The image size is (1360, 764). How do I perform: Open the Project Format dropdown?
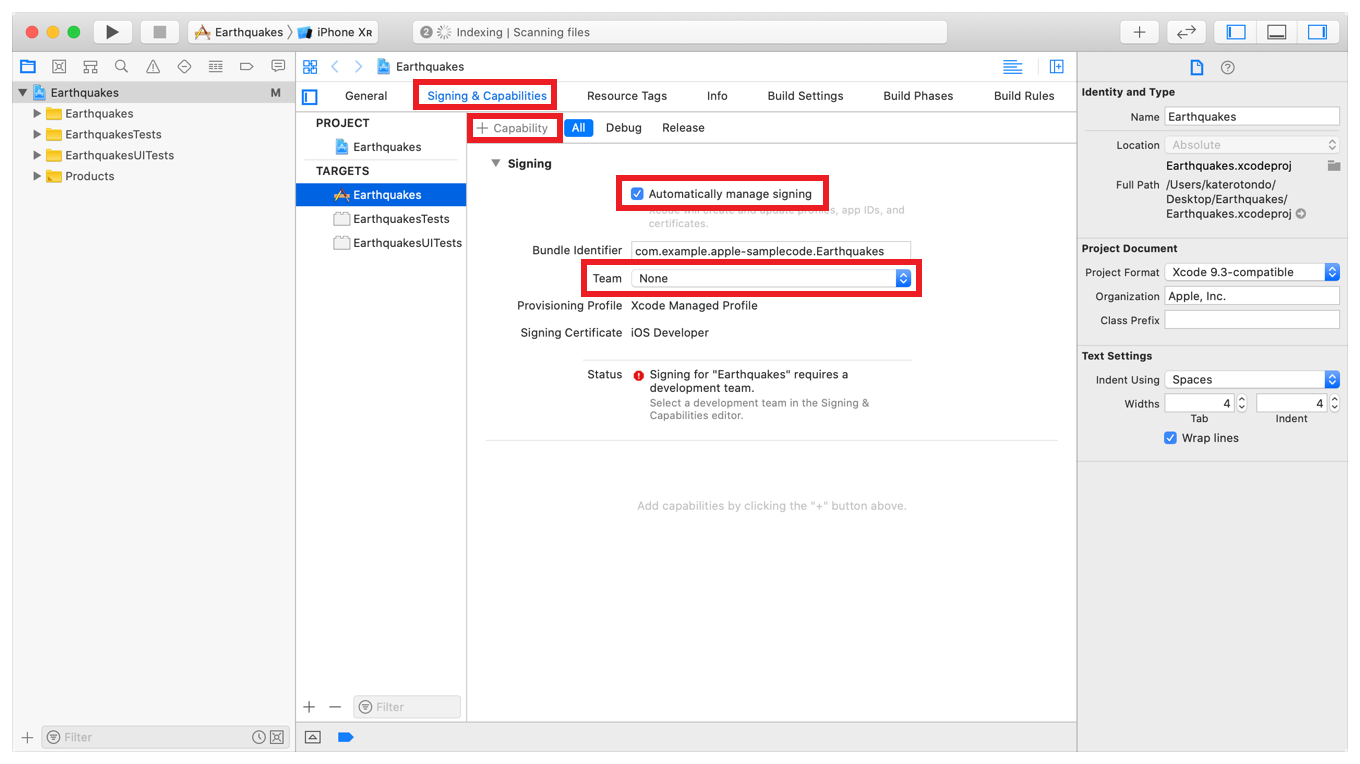coord(1252,272)
